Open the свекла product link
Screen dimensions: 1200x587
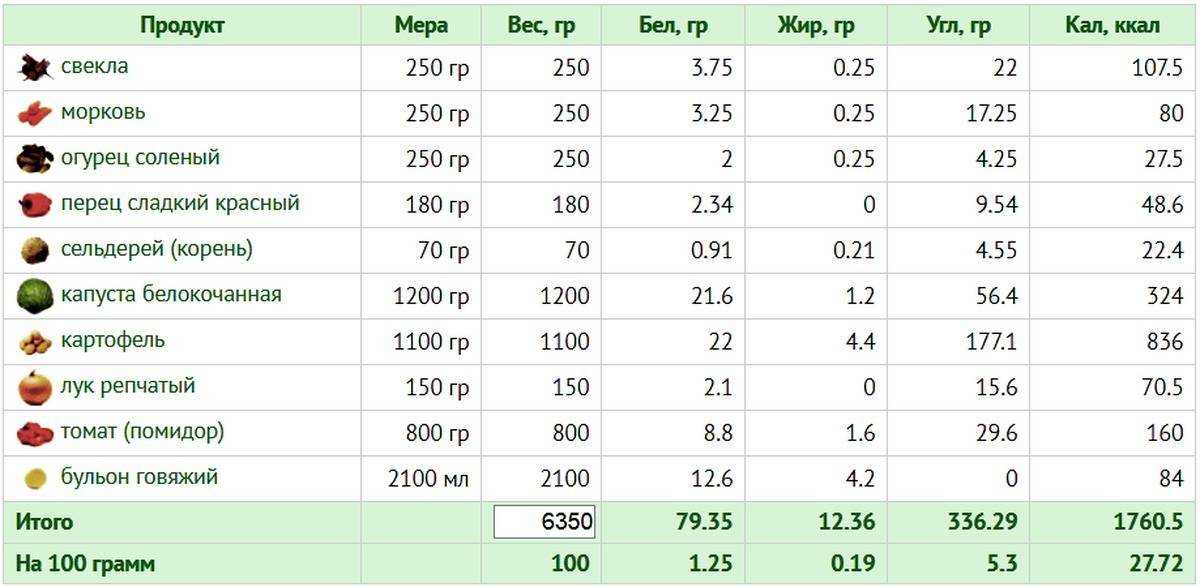point(94,67)
